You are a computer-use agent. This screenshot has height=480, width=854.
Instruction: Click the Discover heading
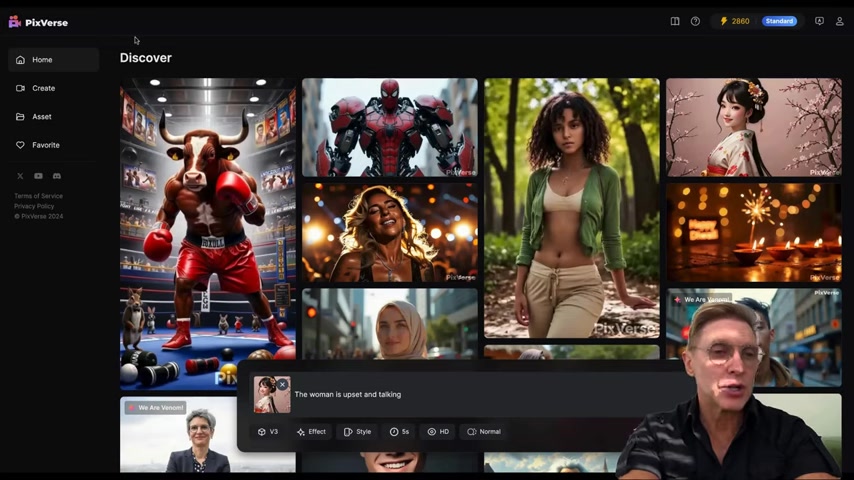pos(145,58)
